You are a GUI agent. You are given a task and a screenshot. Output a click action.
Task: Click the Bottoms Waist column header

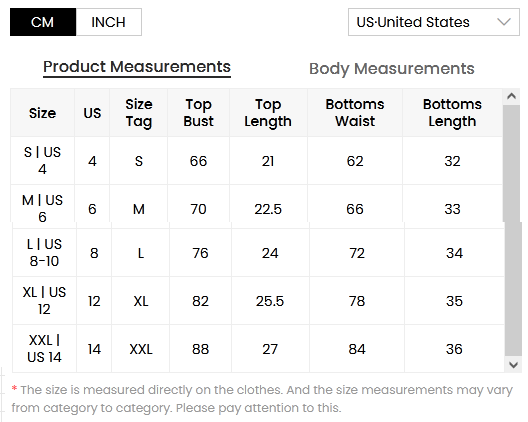coord(355,113)
